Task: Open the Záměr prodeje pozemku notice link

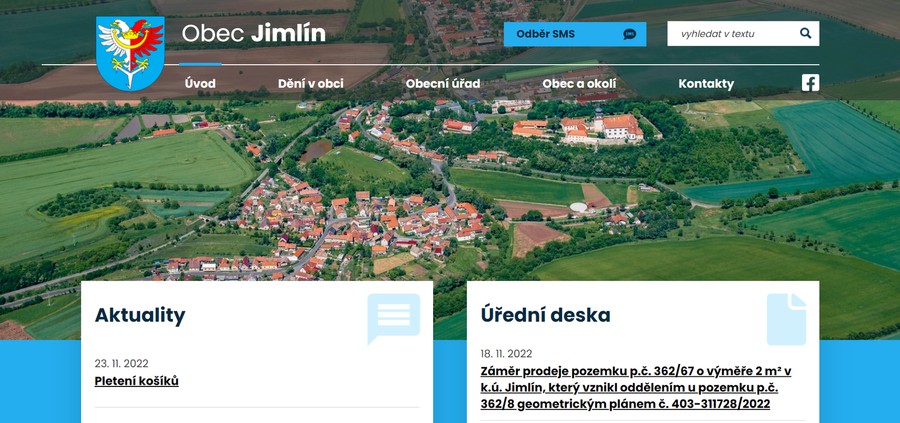Action: pyautogui.click(x=636, y=387)
